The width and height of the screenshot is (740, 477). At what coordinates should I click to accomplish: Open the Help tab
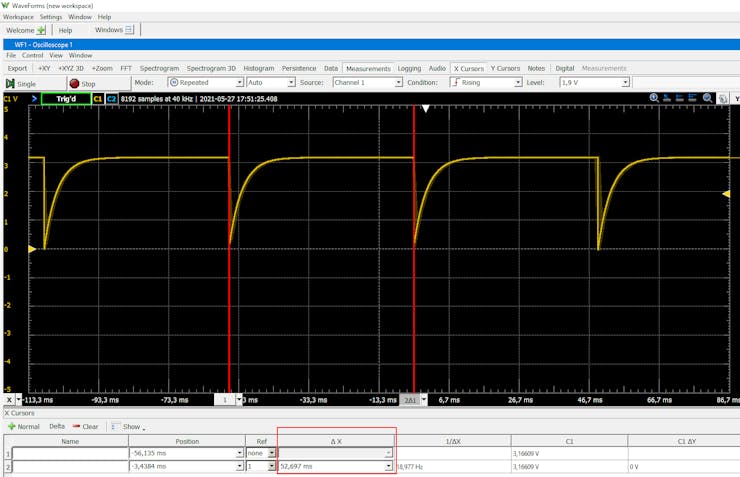pos(65,30)
